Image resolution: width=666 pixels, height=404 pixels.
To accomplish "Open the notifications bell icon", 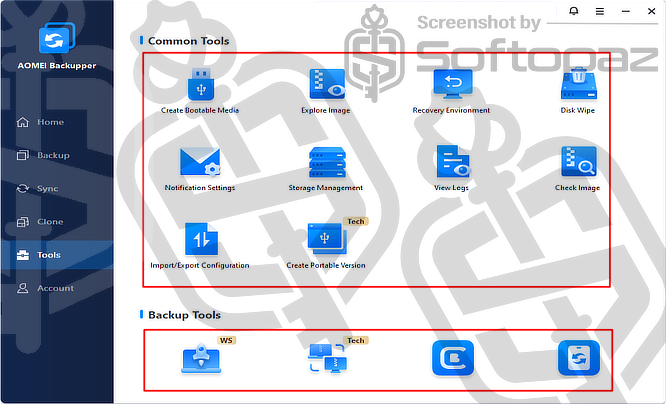I will 573,11.
